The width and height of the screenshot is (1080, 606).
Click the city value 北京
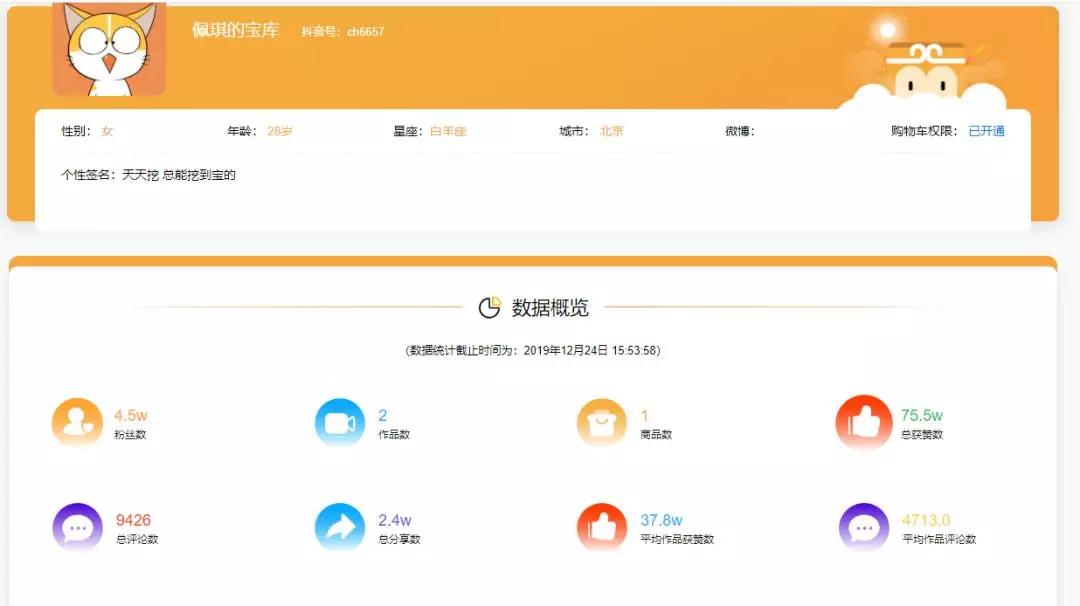click(x=612, y=131)
